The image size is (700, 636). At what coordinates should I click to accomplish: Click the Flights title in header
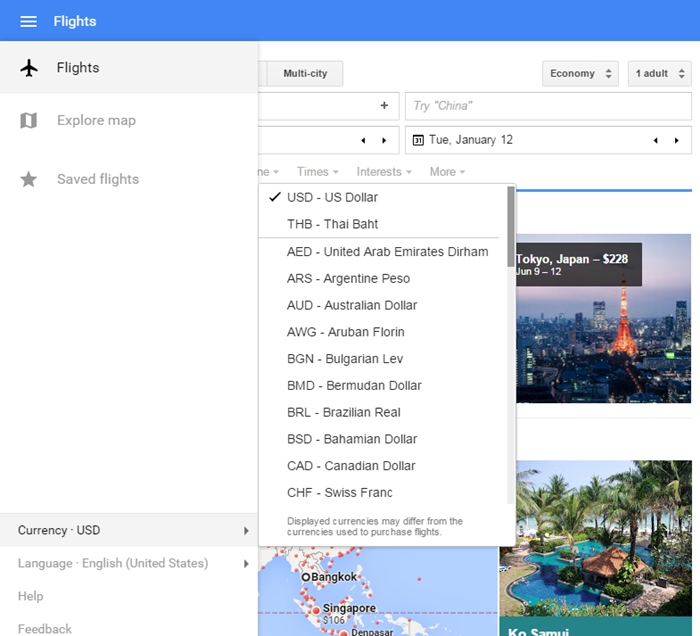click(x=75, y=21)
